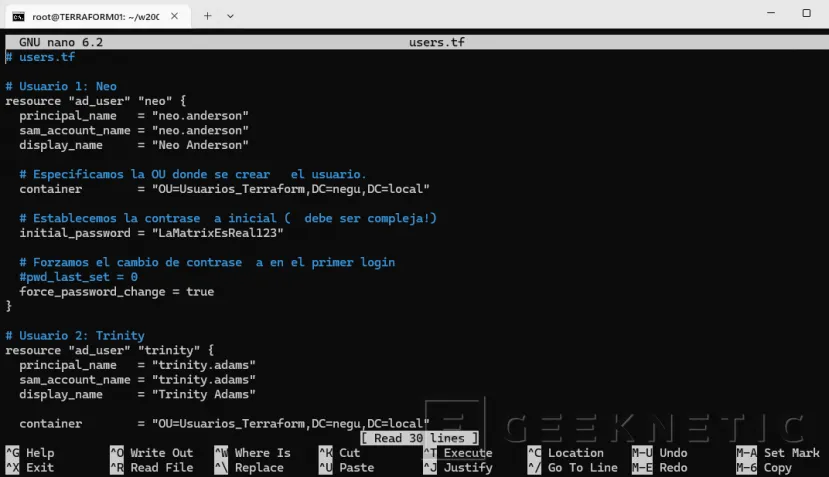This screenshot has height=477, width=829.
Task: Click the ^U Paste shortcut
Action: (x=346, y=468)
